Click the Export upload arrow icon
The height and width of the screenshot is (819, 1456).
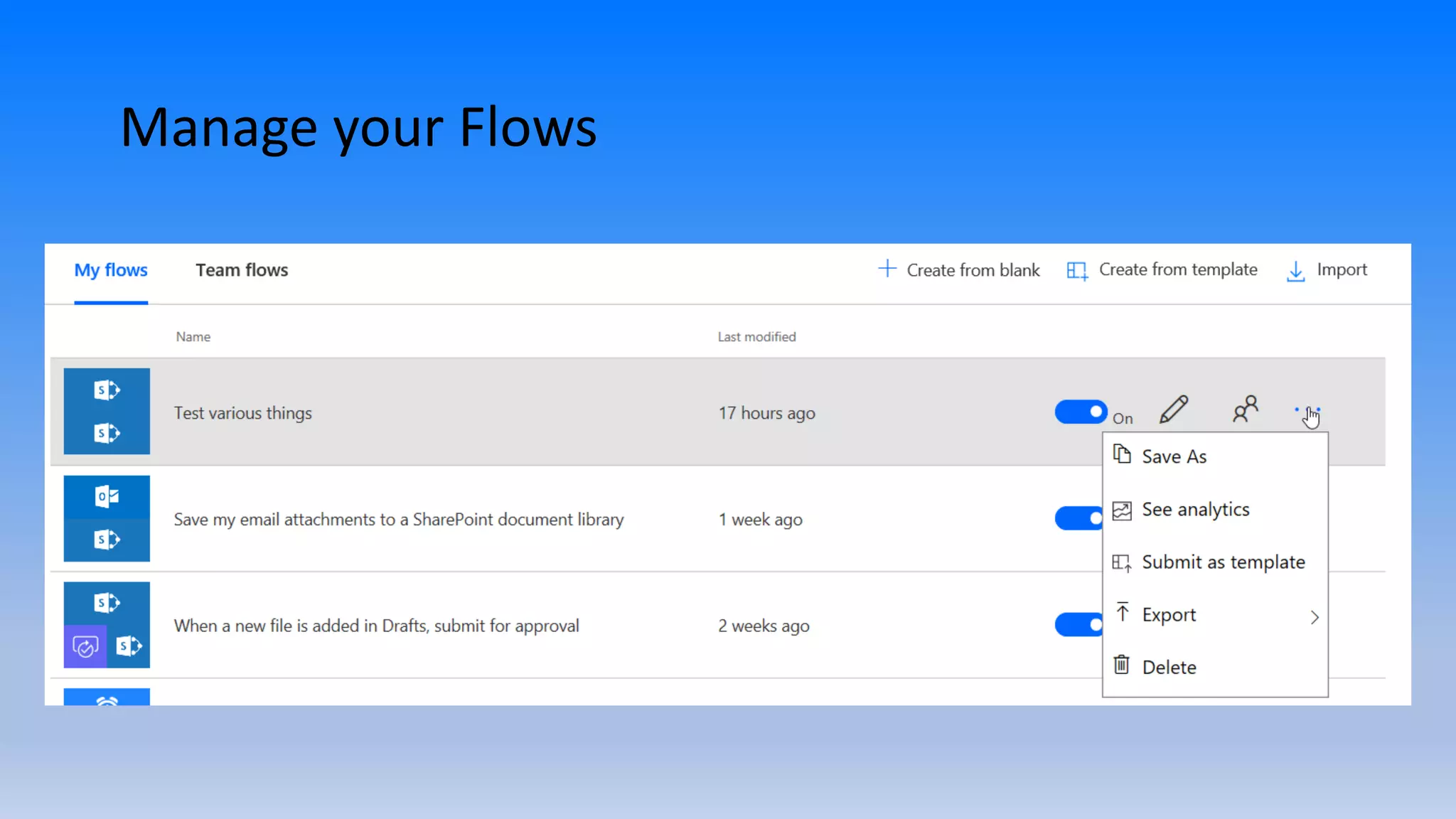(x=1123, y=612)
